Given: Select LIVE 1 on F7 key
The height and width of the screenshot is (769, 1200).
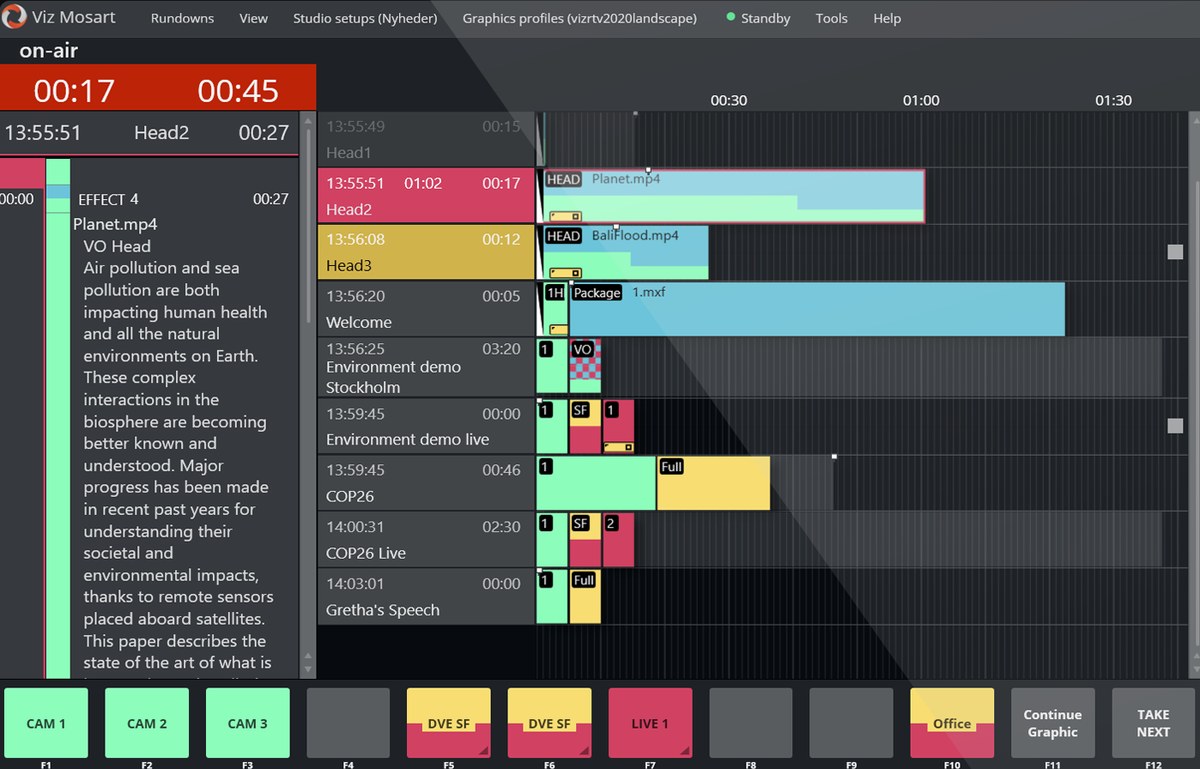Looking at the screenshot, I should pyautogui.click(x=651, y=723).
